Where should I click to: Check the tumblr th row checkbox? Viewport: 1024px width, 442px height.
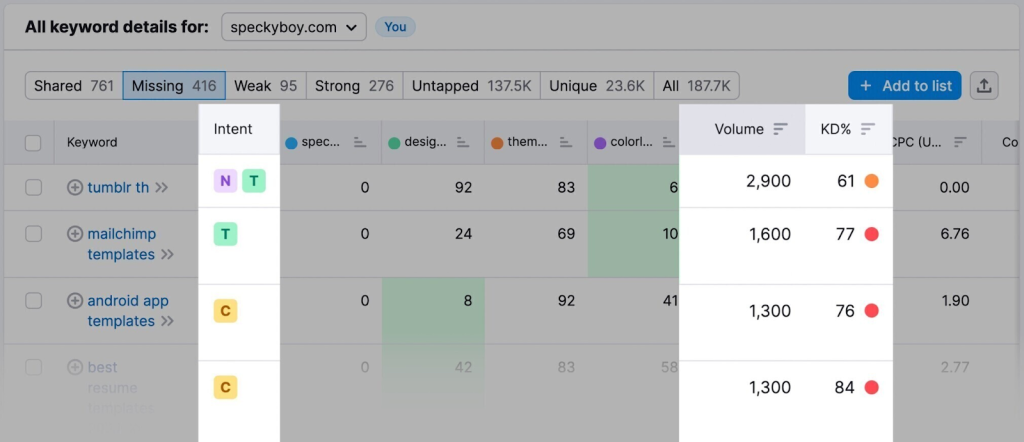coord(33,187)
